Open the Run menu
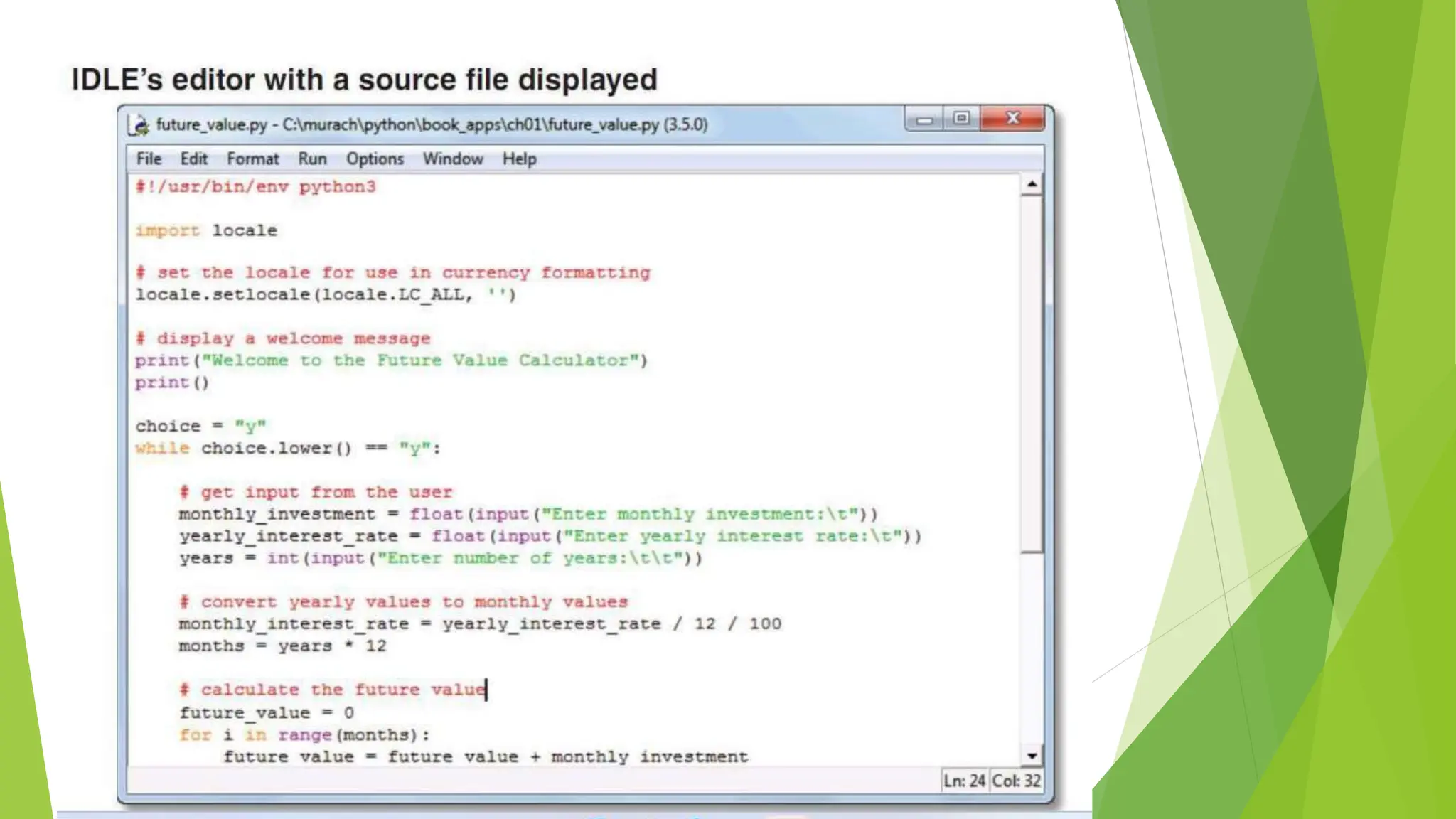 click(312, 159)
